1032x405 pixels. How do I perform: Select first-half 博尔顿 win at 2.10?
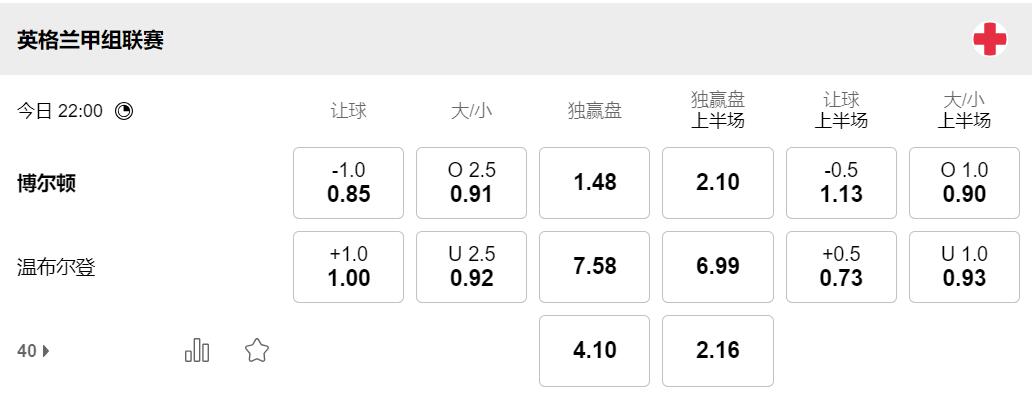pyautogui.click(x=718, y=183)
